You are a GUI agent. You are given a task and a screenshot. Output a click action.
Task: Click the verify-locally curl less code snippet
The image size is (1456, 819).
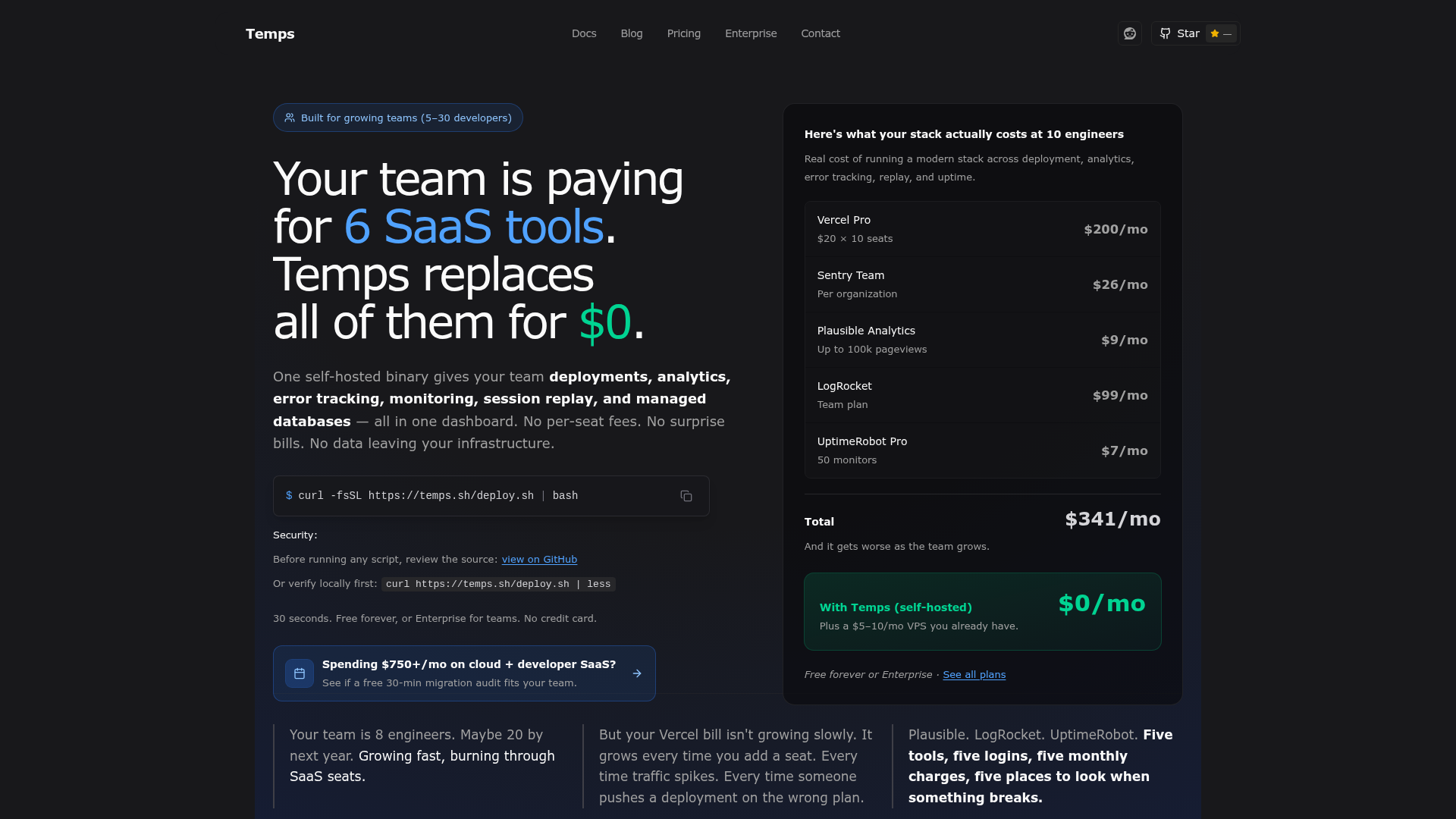tap(498, 584)
